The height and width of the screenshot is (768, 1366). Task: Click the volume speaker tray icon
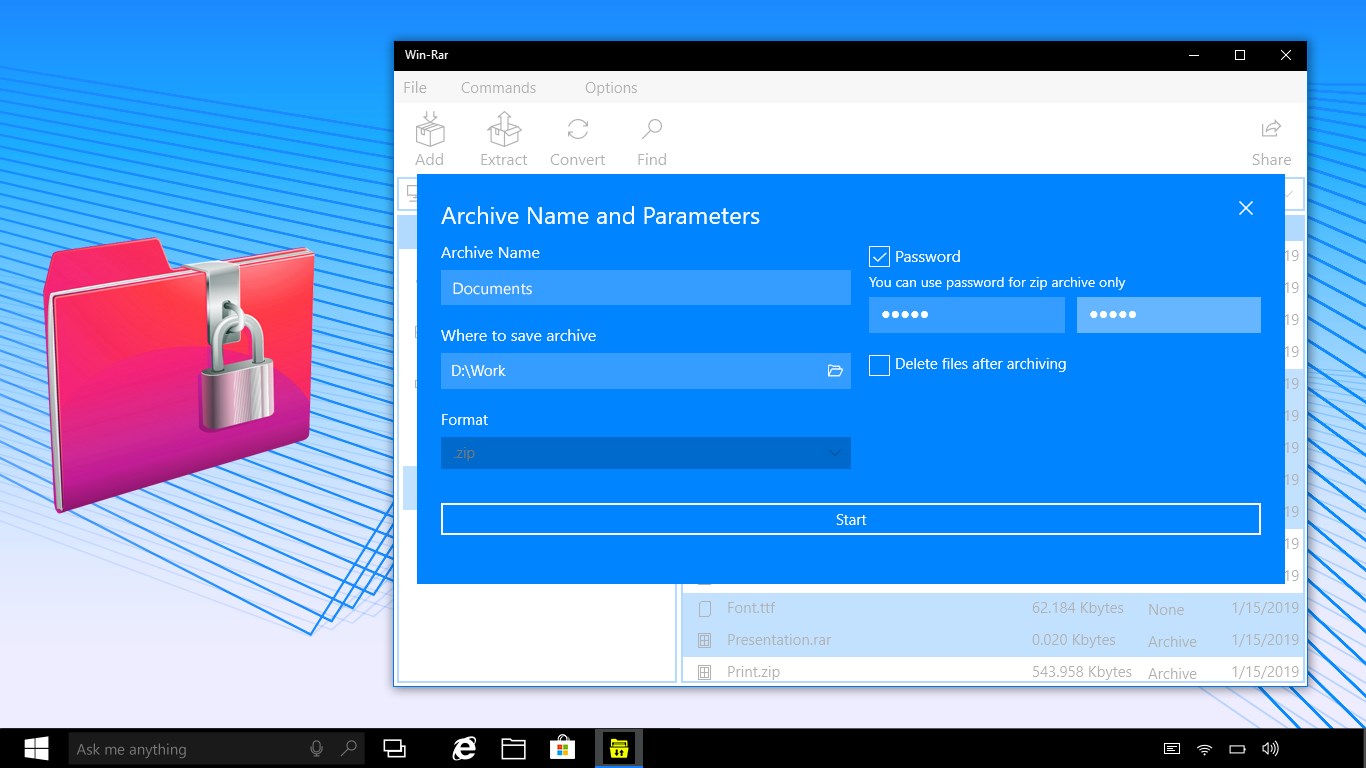[x=1270, y=749]
